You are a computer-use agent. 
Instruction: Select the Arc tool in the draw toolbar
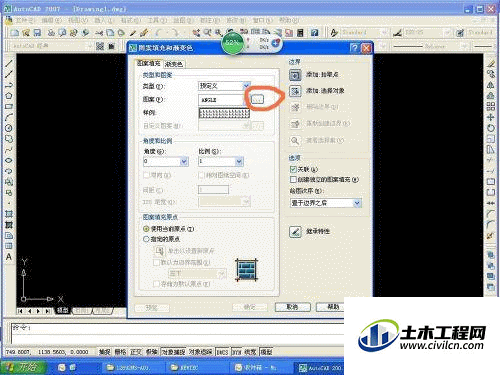(9, 117)
